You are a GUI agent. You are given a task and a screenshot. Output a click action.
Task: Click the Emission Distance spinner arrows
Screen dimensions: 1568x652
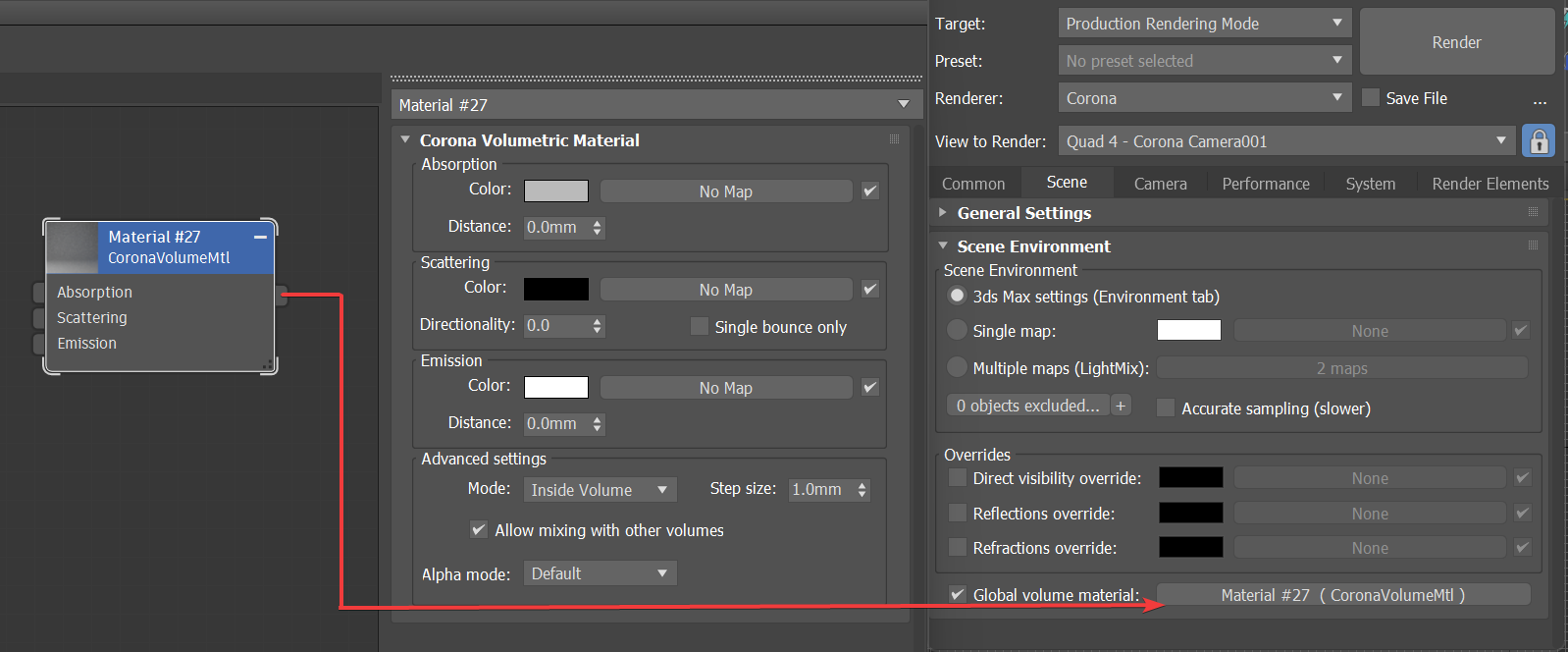click(x=598, y=423)
